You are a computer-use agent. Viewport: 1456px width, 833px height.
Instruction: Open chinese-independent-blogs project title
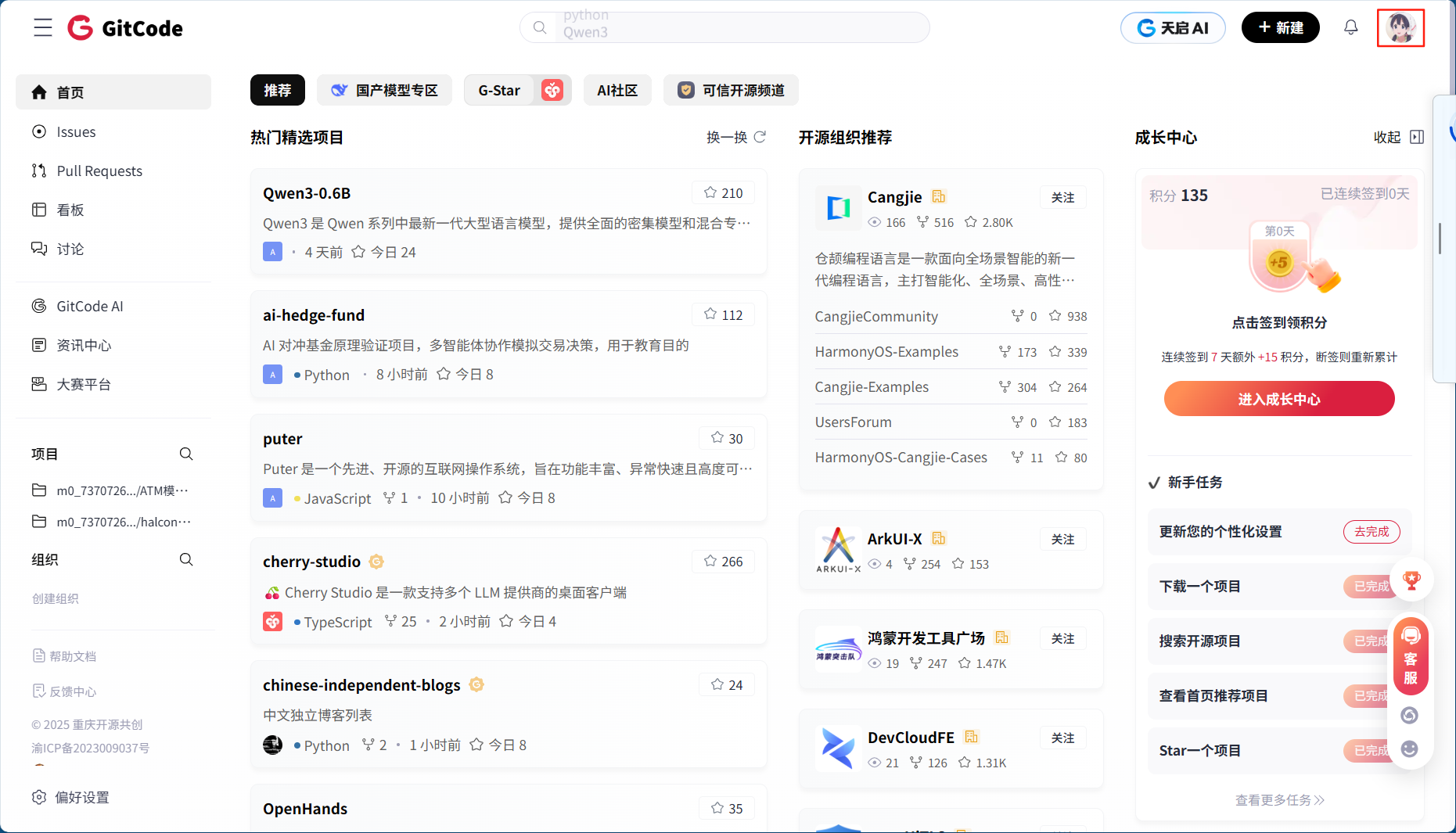(361, 685)
